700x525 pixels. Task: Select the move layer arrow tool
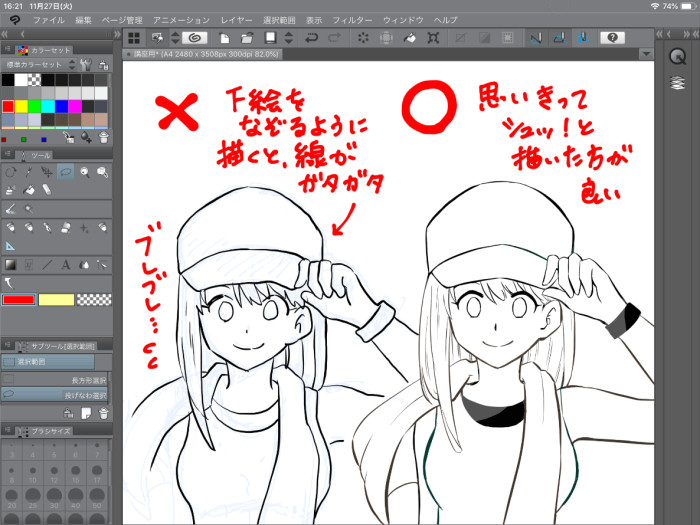click(x=47, y=172)
